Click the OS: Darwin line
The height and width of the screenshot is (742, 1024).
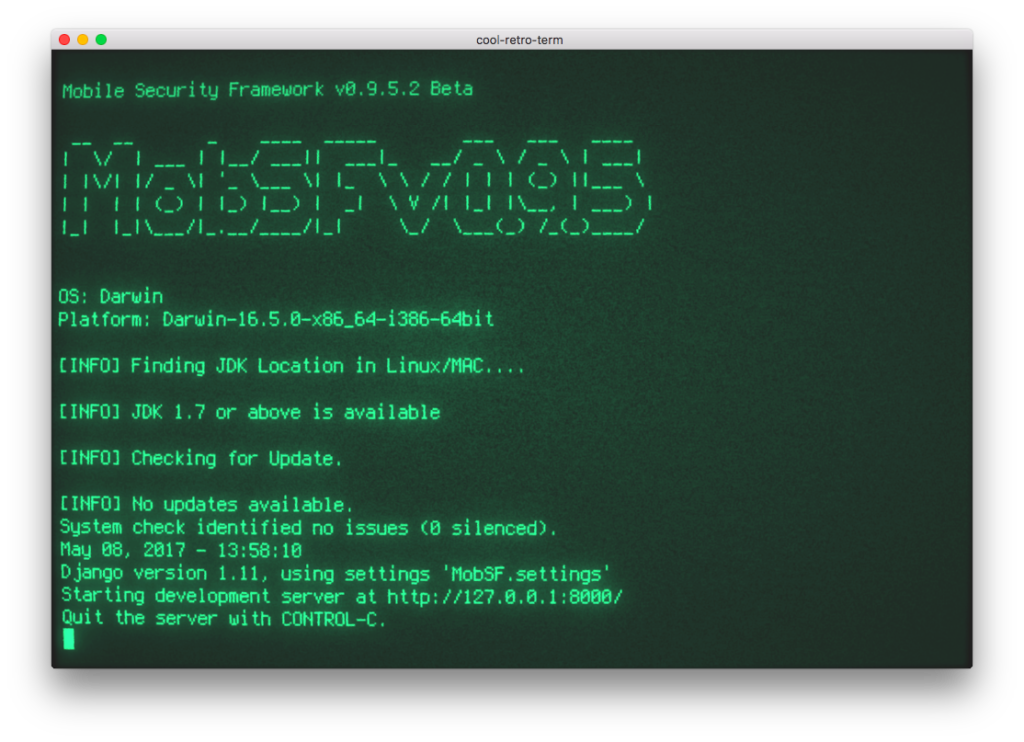(x=111, y=297)
